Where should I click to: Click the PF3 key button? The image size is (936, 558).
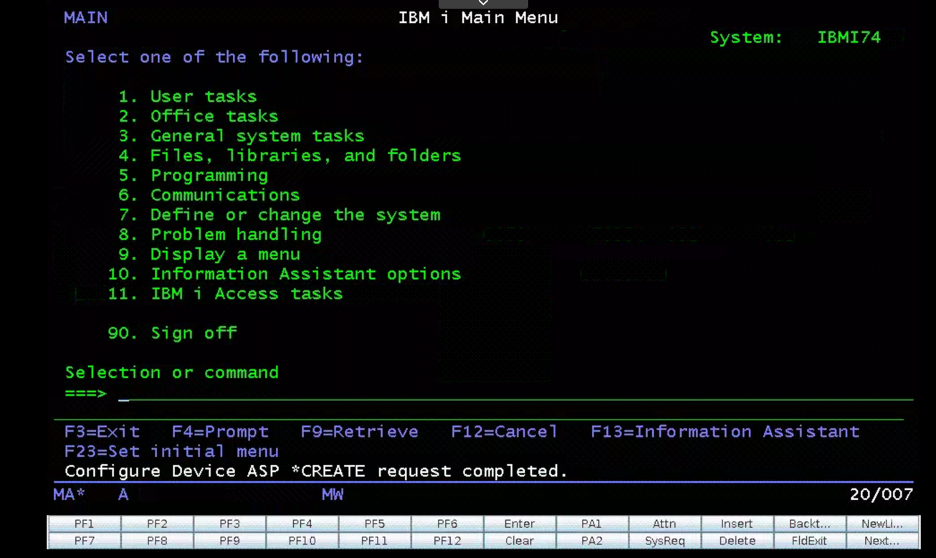229,523
